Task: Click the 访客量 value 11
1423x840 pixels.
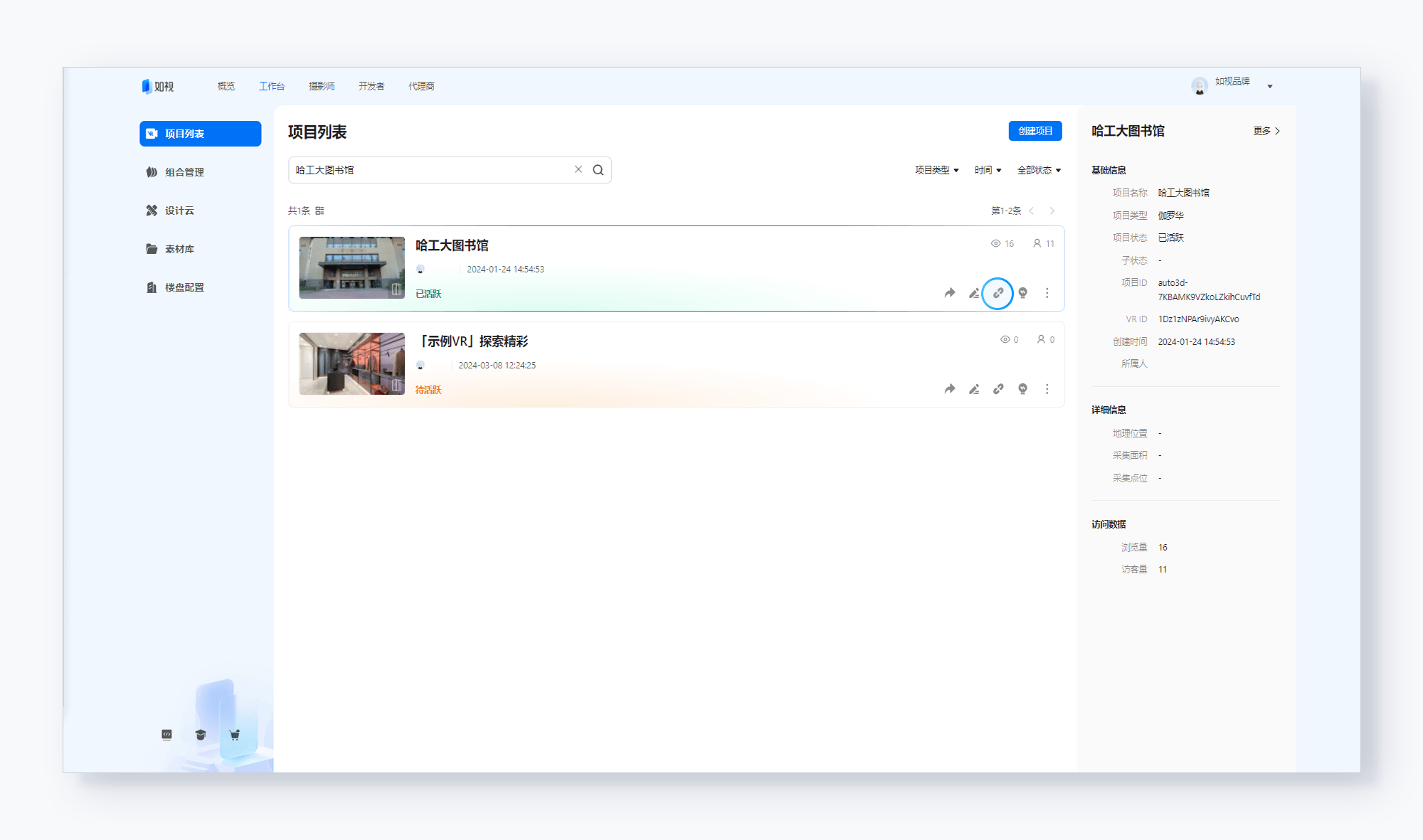Action: (x=1163, y=569)
